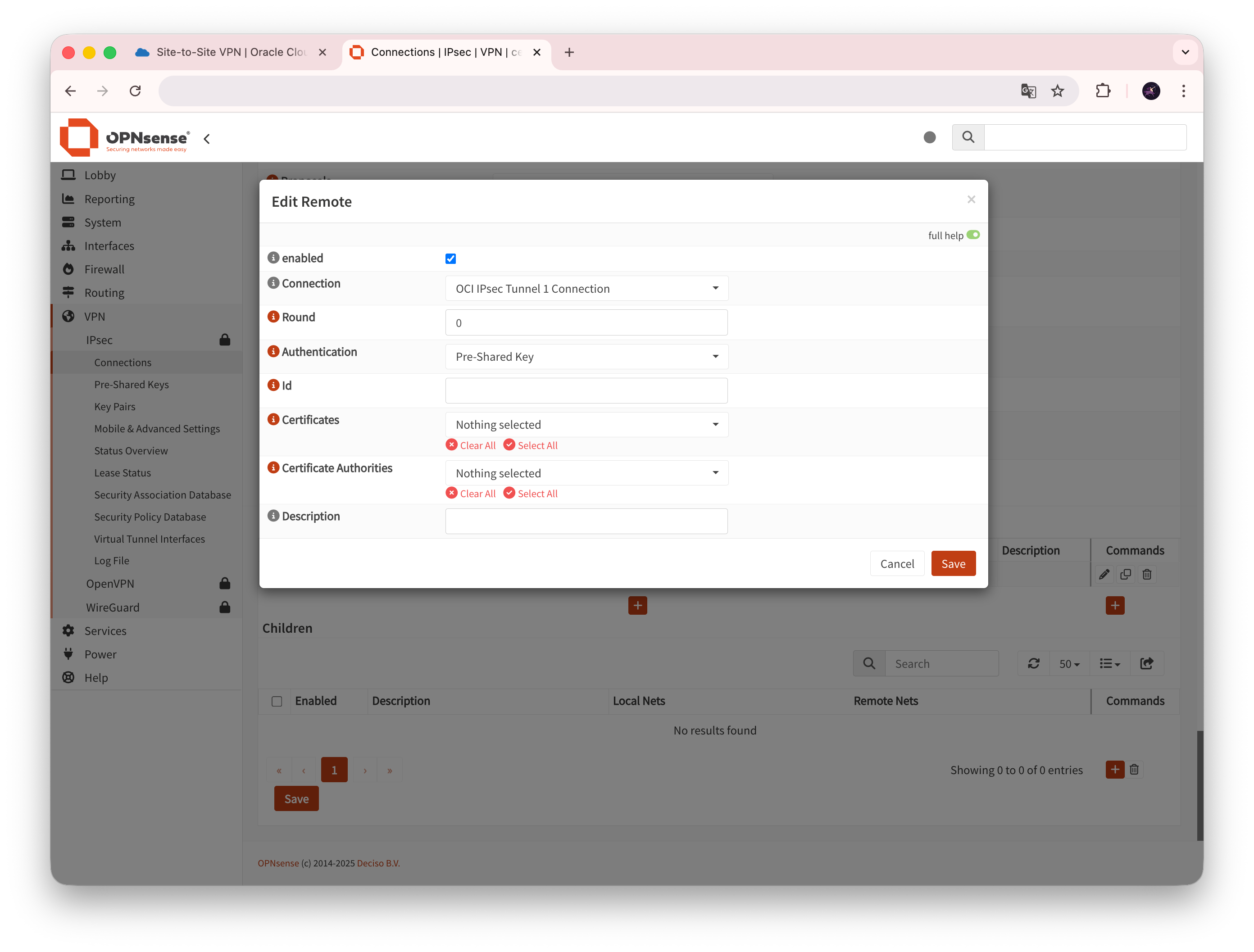
Task: Click into the Id input field
Action: (586, 390)
